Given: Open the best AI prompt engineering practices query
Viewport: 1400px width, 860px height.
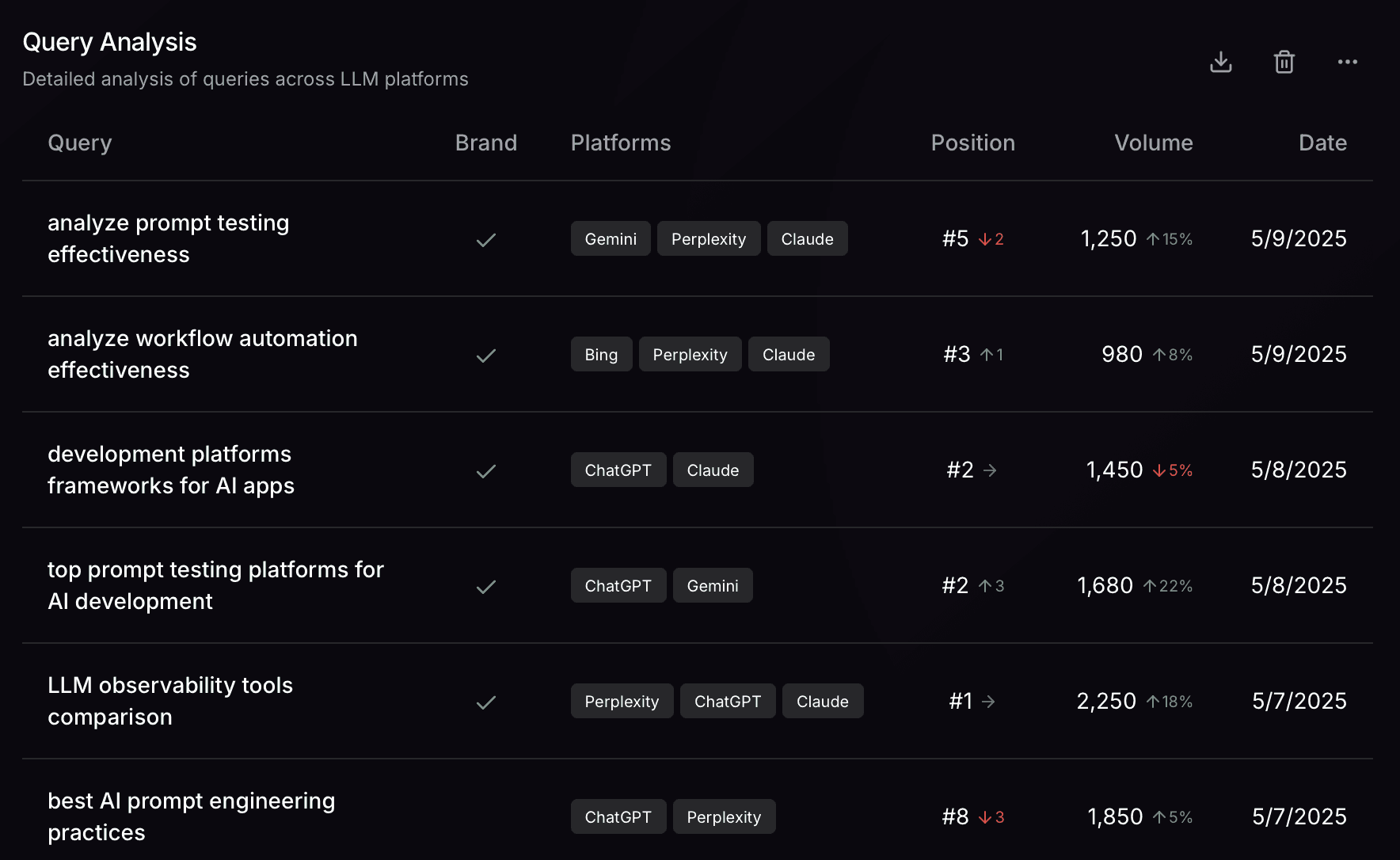Looking at the screenshot, I should (x=191, y=816).
